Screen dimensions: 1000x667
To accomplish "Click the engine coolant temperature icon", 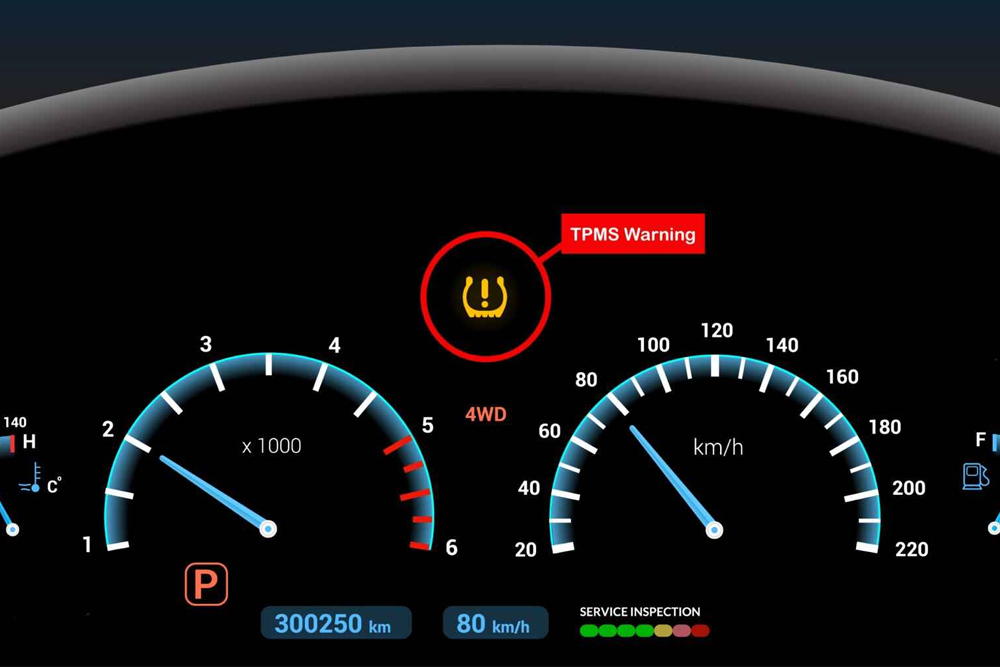I will 36,479.
